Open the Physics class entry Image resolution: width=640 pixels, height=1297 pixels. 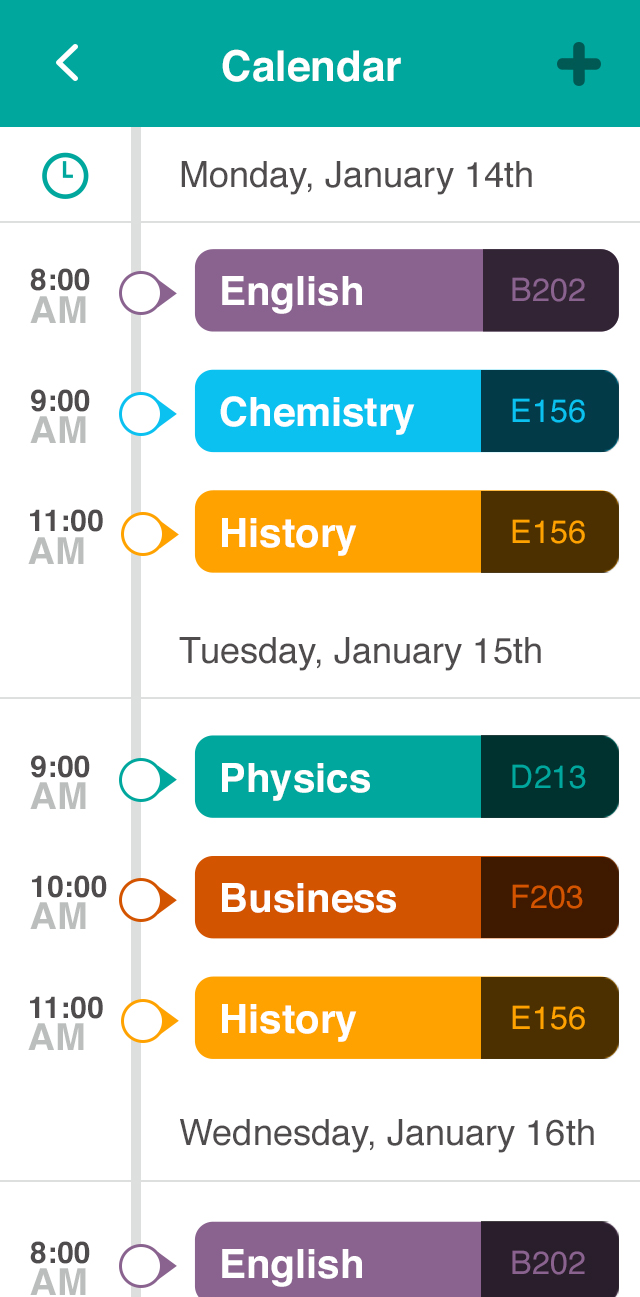tap(338, 777)
